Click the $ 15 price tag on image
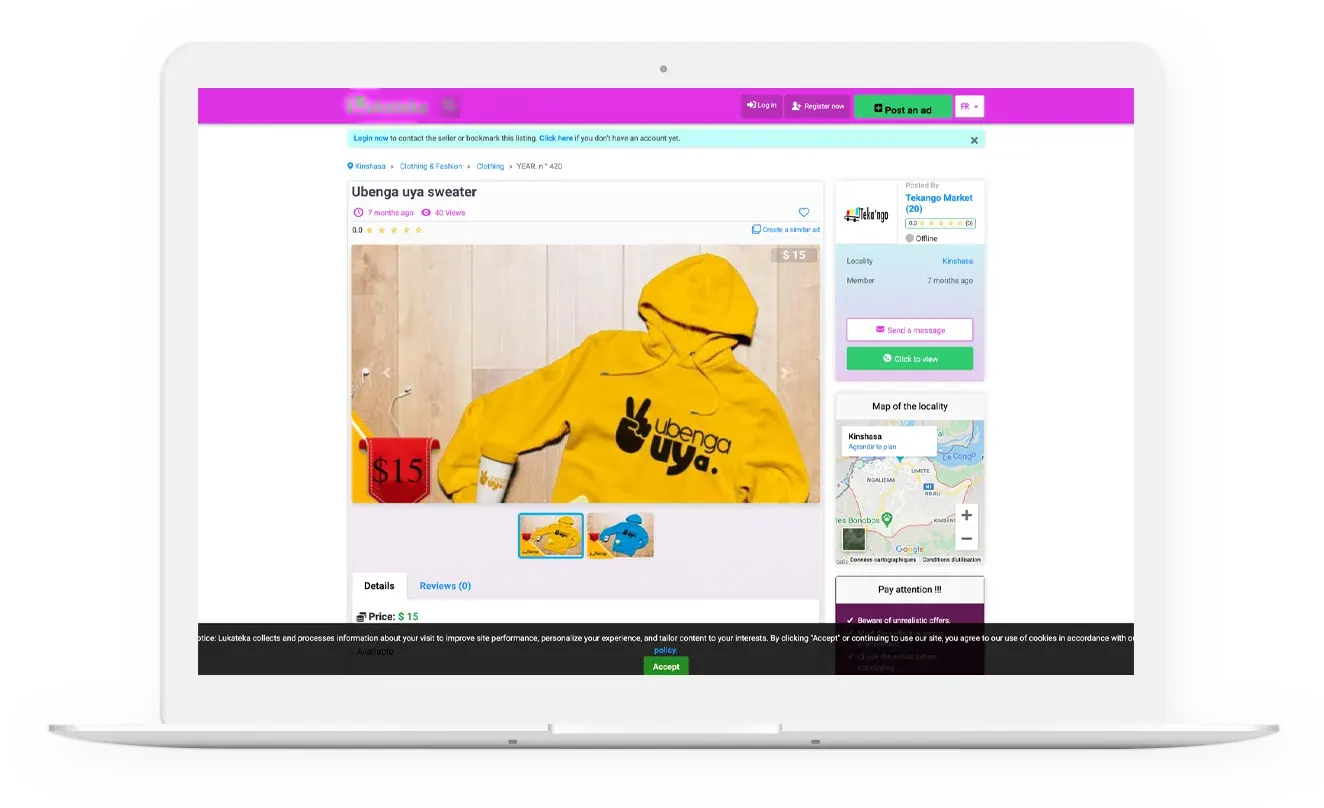This screenshot has width=1324, height=808. click(x=794, y=255)
